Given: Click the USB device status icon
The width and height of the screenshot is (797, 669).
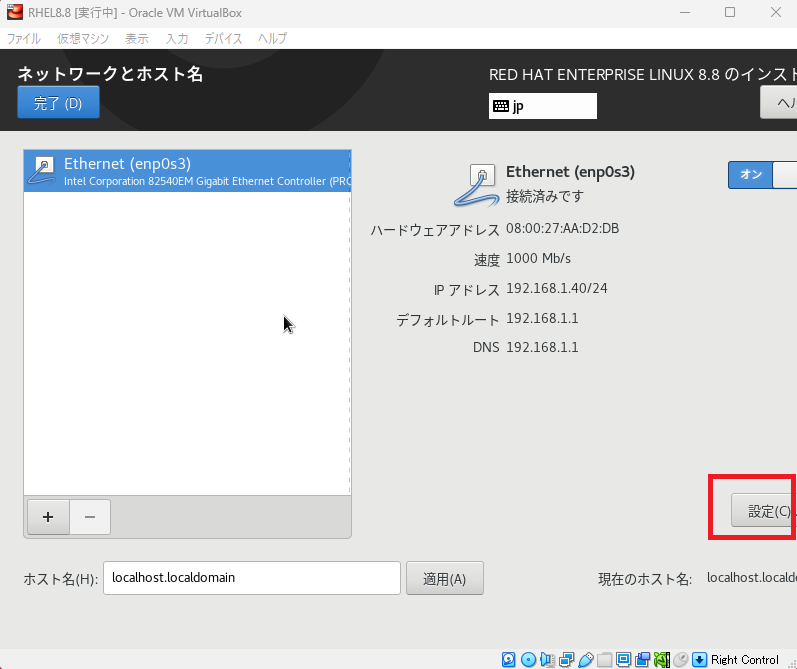Looking at the screenshot, I should [585, 659].
